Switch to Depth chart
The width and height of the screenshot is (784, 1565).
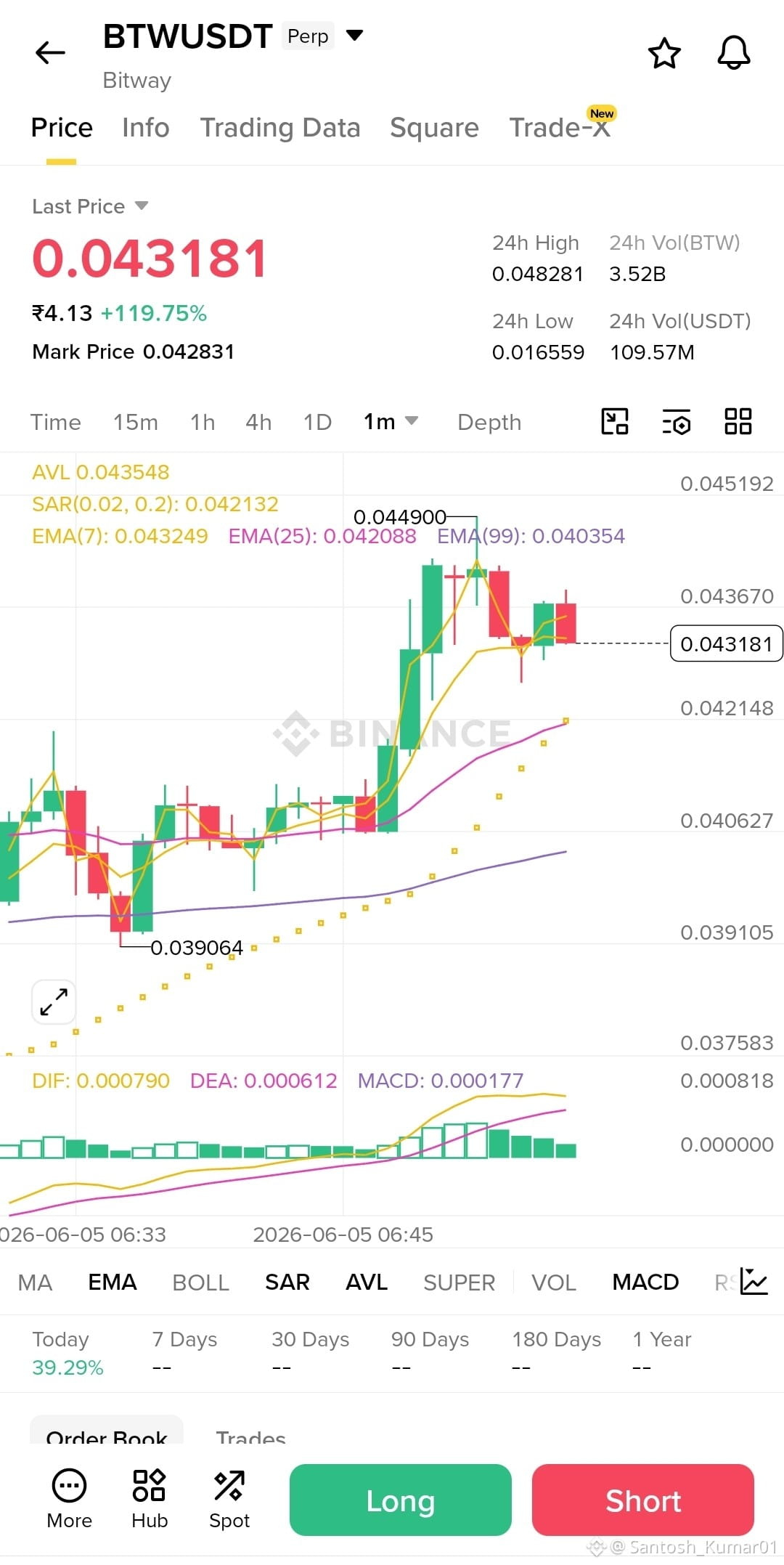coord(489,422)
